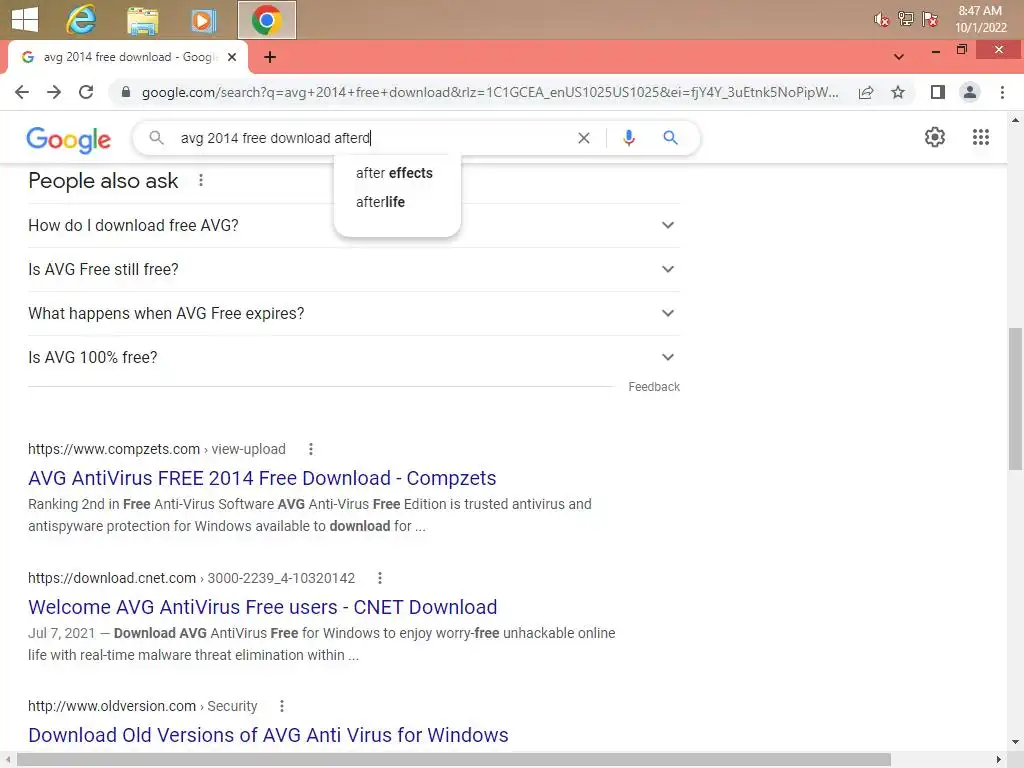1024x768 pixels.
Task: Open Download Old Versions of AVG link
Action: tap(268, 735)
